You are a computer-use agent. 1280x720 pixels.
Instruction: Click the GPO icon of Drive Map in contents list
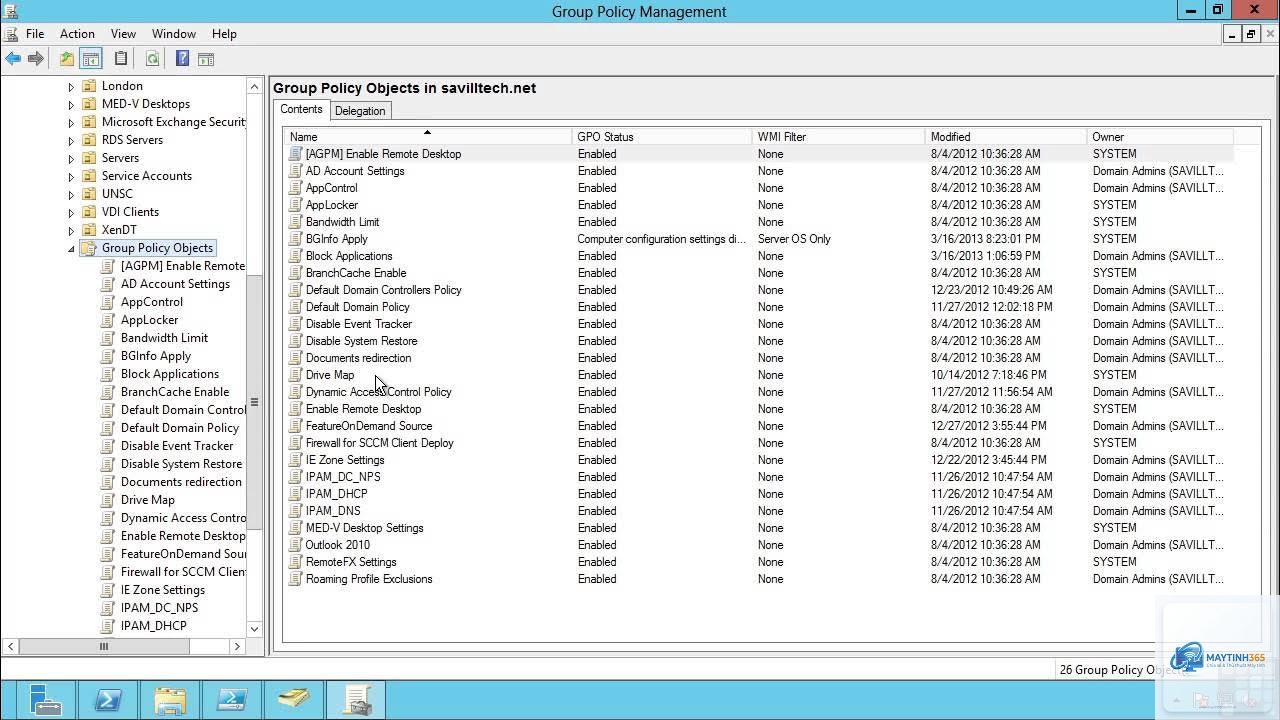coord(295,375)
